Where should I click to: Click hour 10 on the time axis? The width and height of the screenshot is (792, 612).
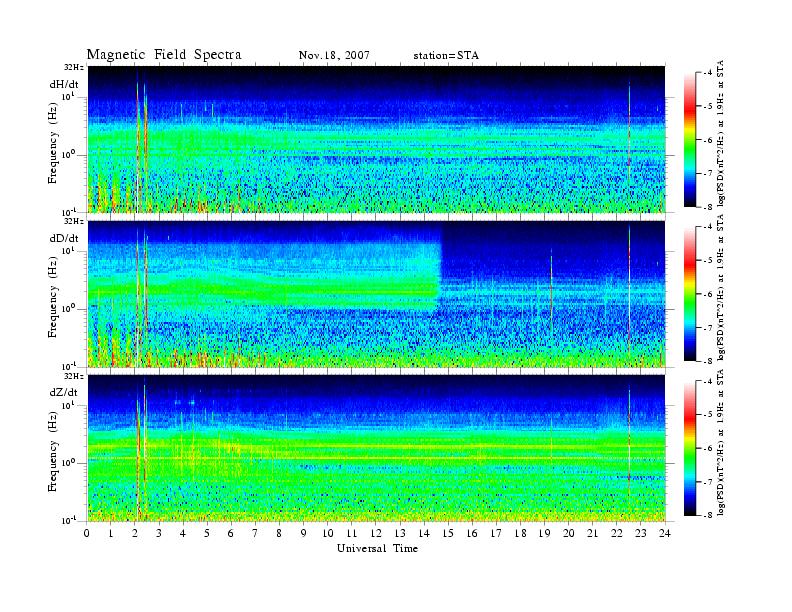click(328, 533)
